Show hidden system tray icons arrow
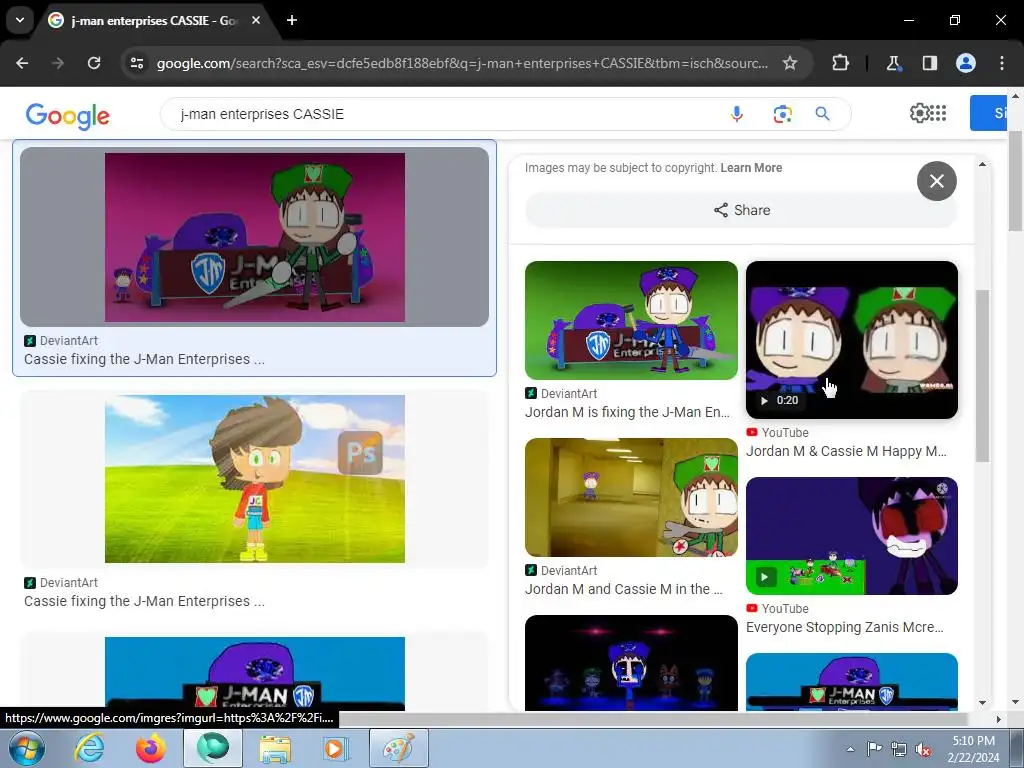 click(x=850, y=749)
